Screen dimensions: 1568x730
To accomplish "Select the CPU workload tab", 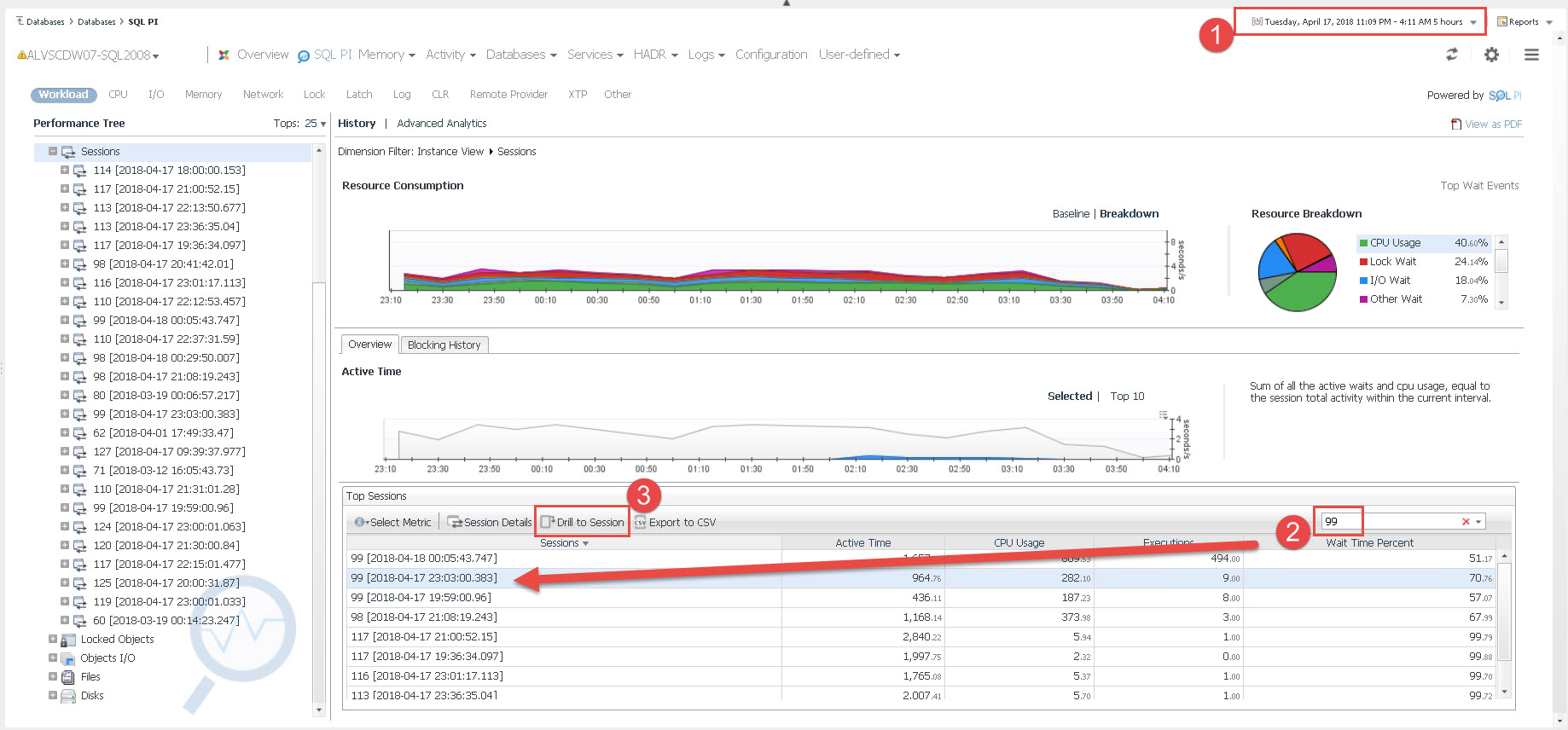I will coord(118,95).
